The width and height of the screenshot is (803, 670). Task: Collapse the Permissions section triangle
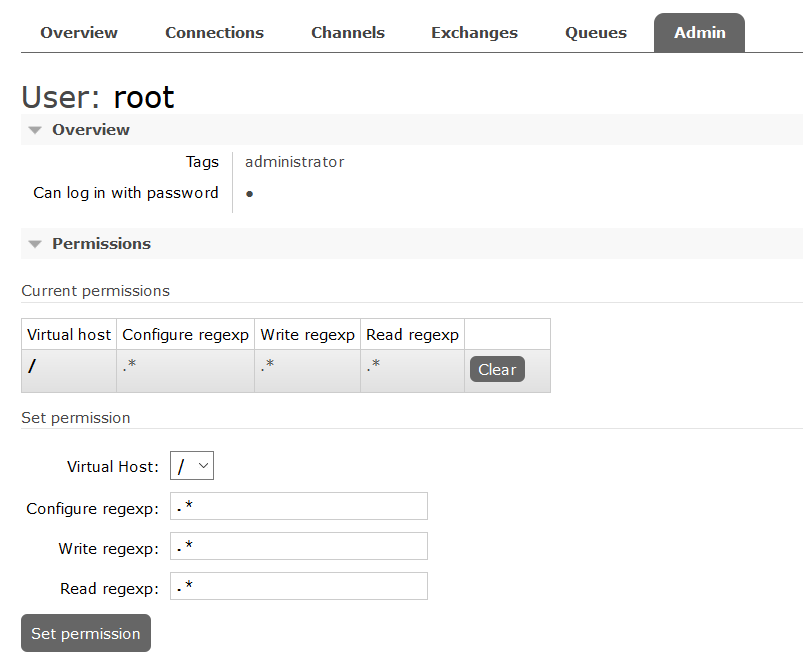(35, 244)
